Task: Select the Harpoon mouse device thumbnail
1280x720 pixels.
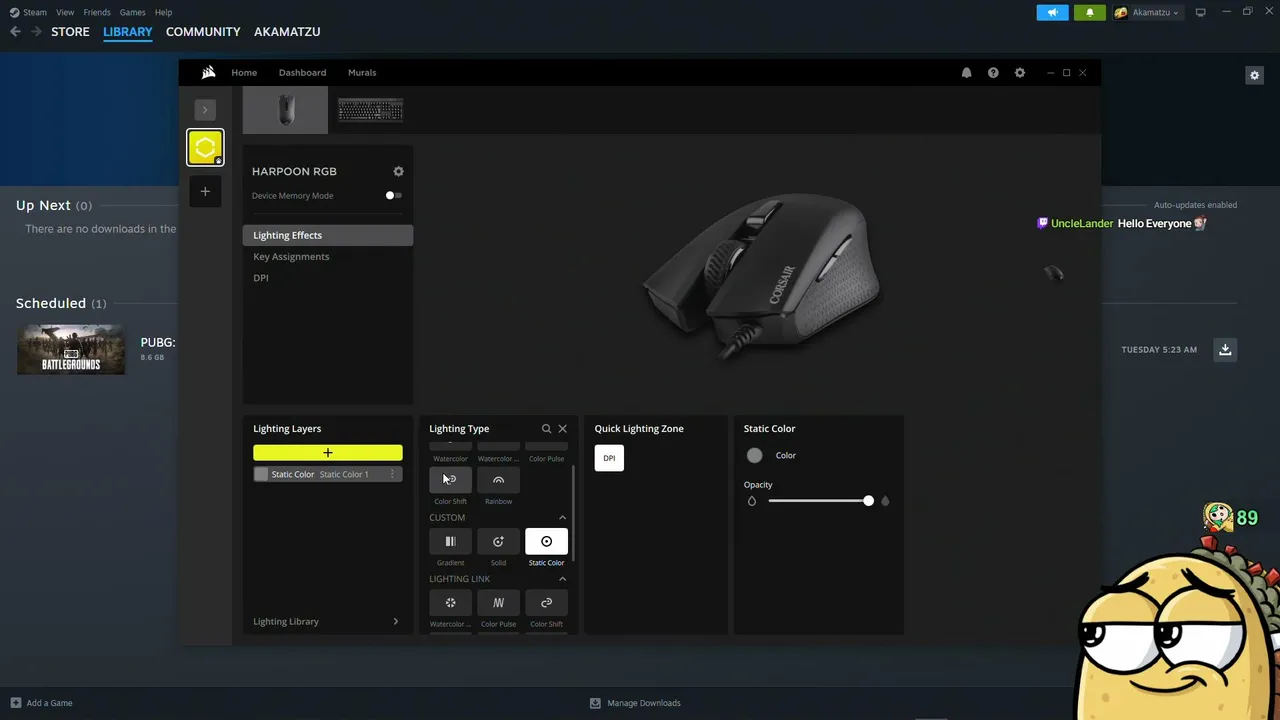Action: 285,110
